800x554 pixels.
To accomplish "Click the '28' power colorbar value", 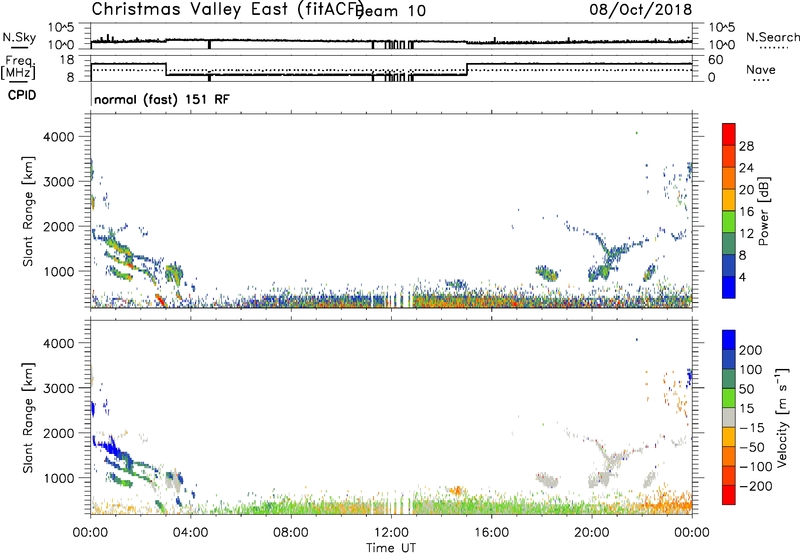I will 746,146.
